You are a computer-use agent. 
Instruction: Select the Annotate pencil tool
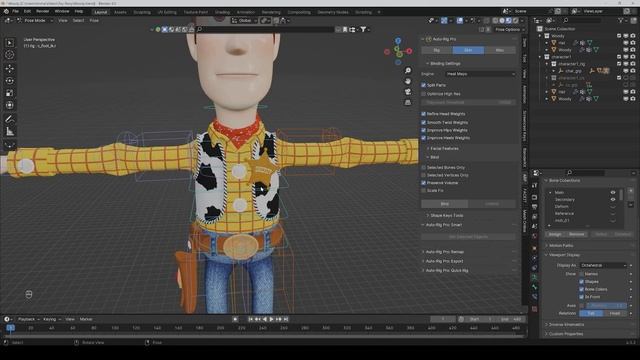click(x=9, y=119)
